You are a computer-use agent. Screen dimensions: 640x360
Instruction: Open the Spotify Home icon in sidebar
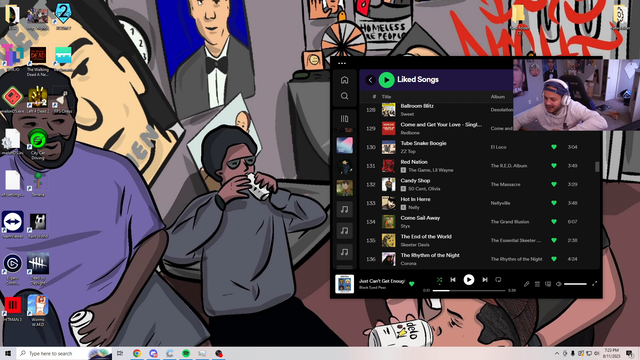pyautogui.click(x=344, y=80)
